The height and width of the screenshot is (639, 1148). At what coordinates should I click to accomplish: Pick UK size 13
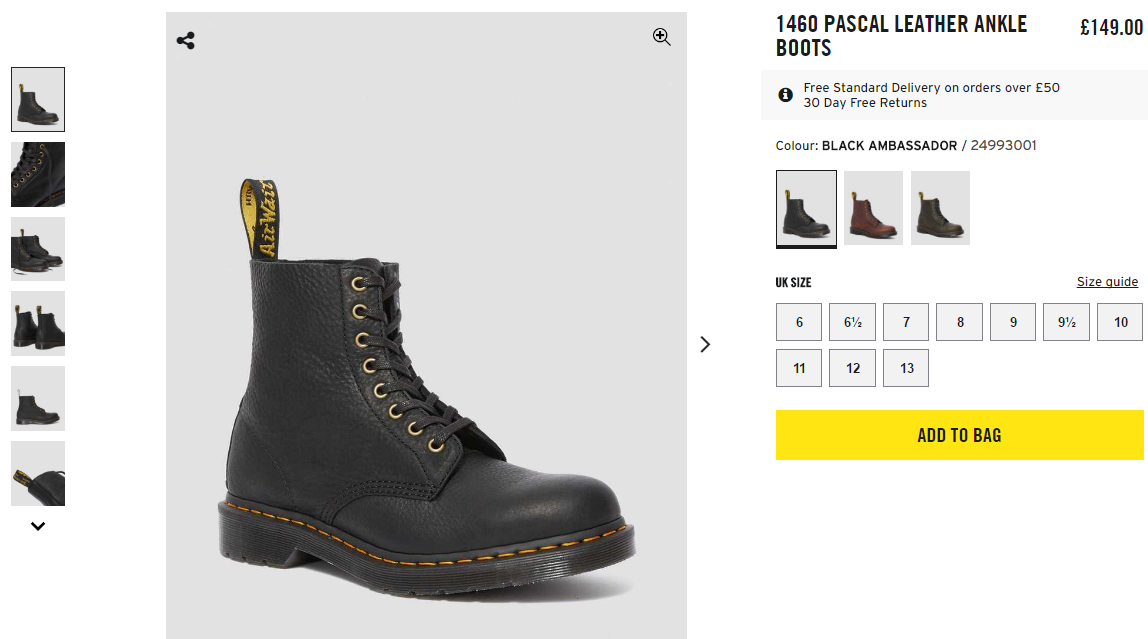point(906,368)
